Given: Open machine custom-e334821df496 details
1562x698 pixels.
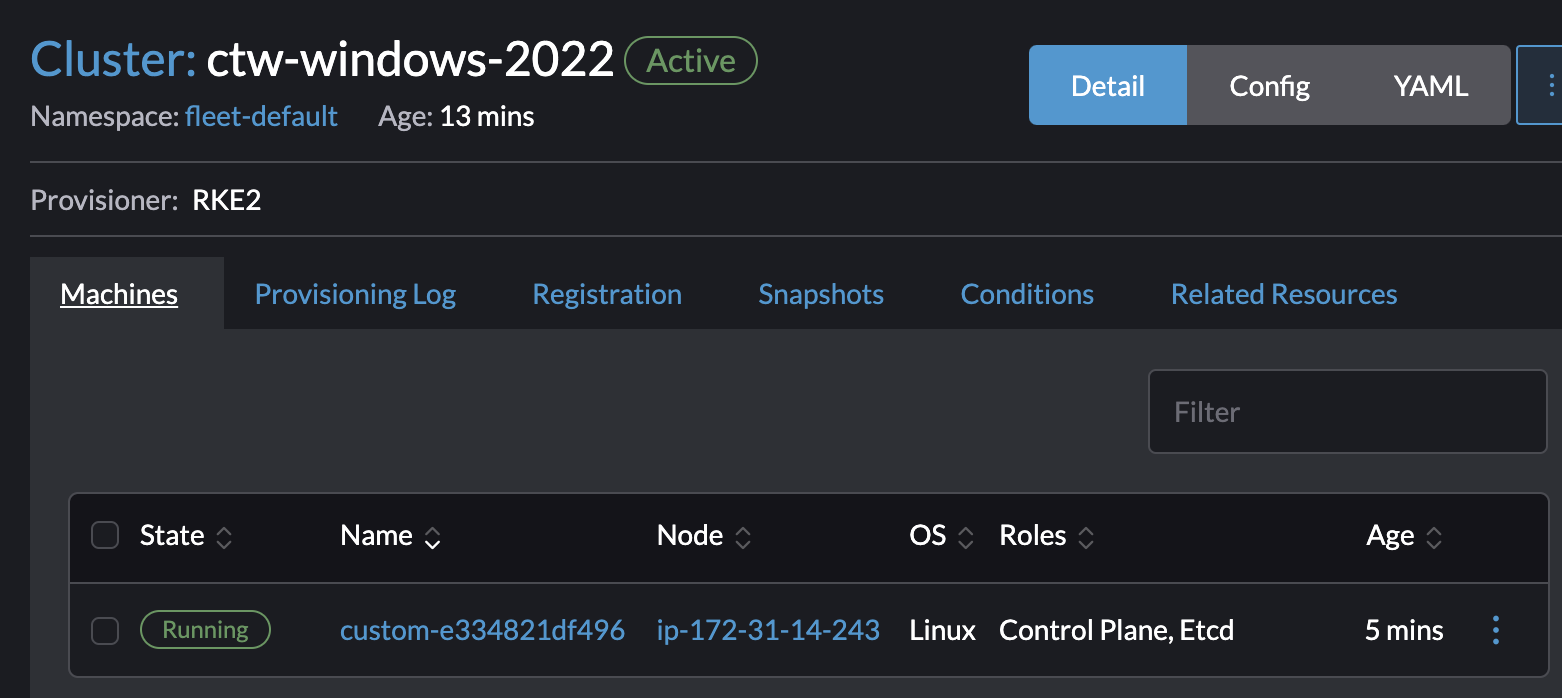Looking at the screenshot, I should (483, 630).
